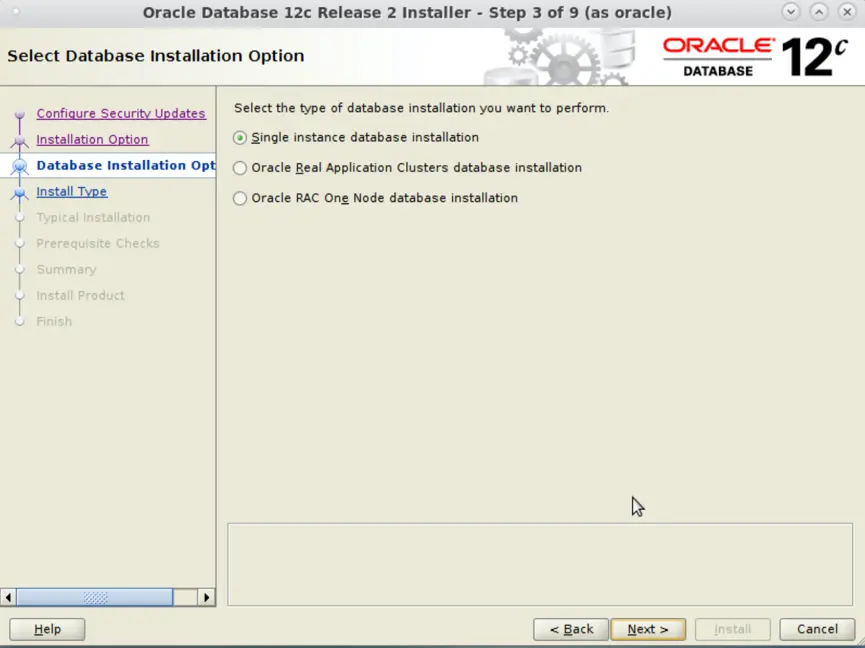
Task: Click the window minimize arrow button
Action: tap(791, 12)
